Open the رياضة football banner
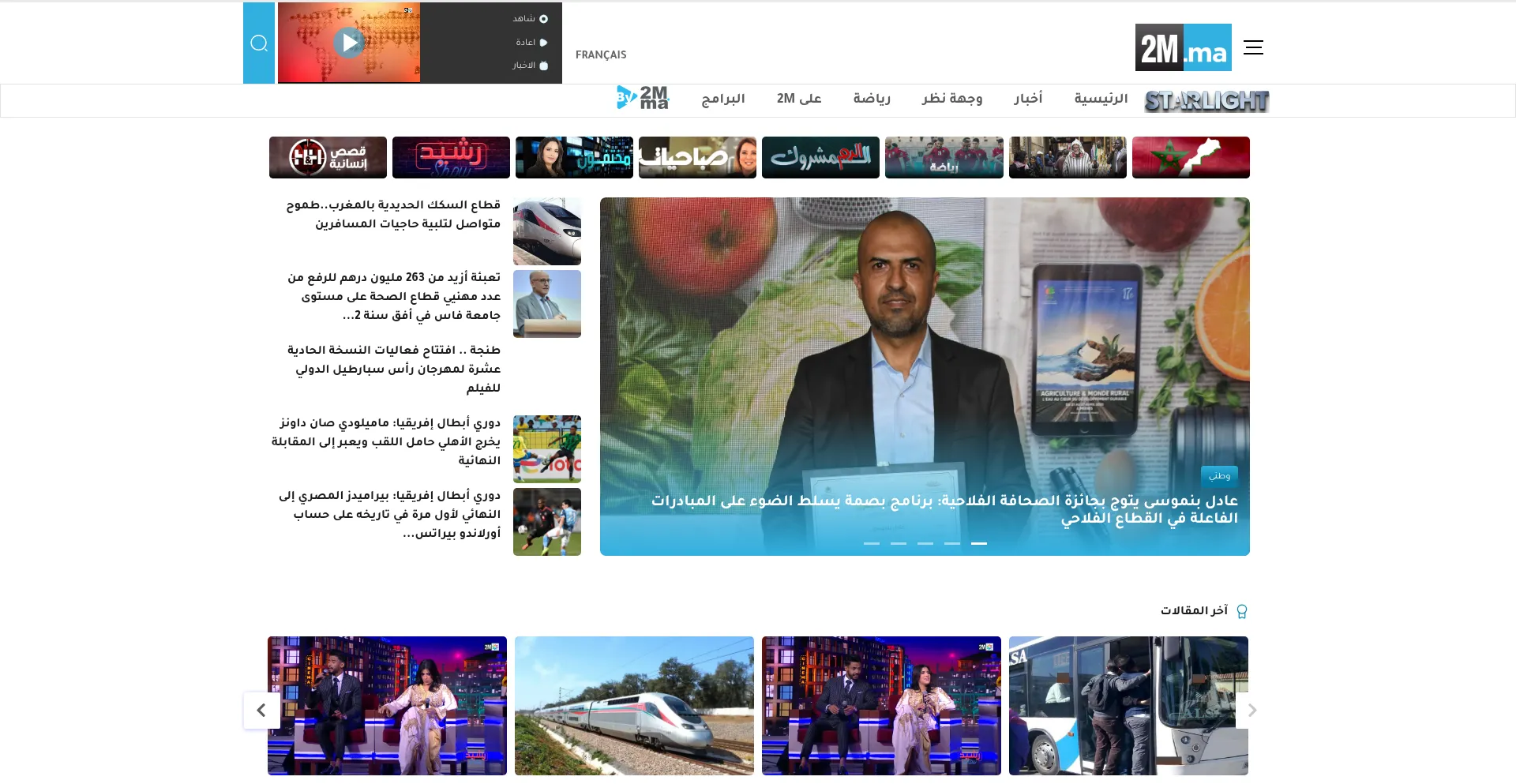The width and height of the screenshot is (1516, 784). pos(944,157)
